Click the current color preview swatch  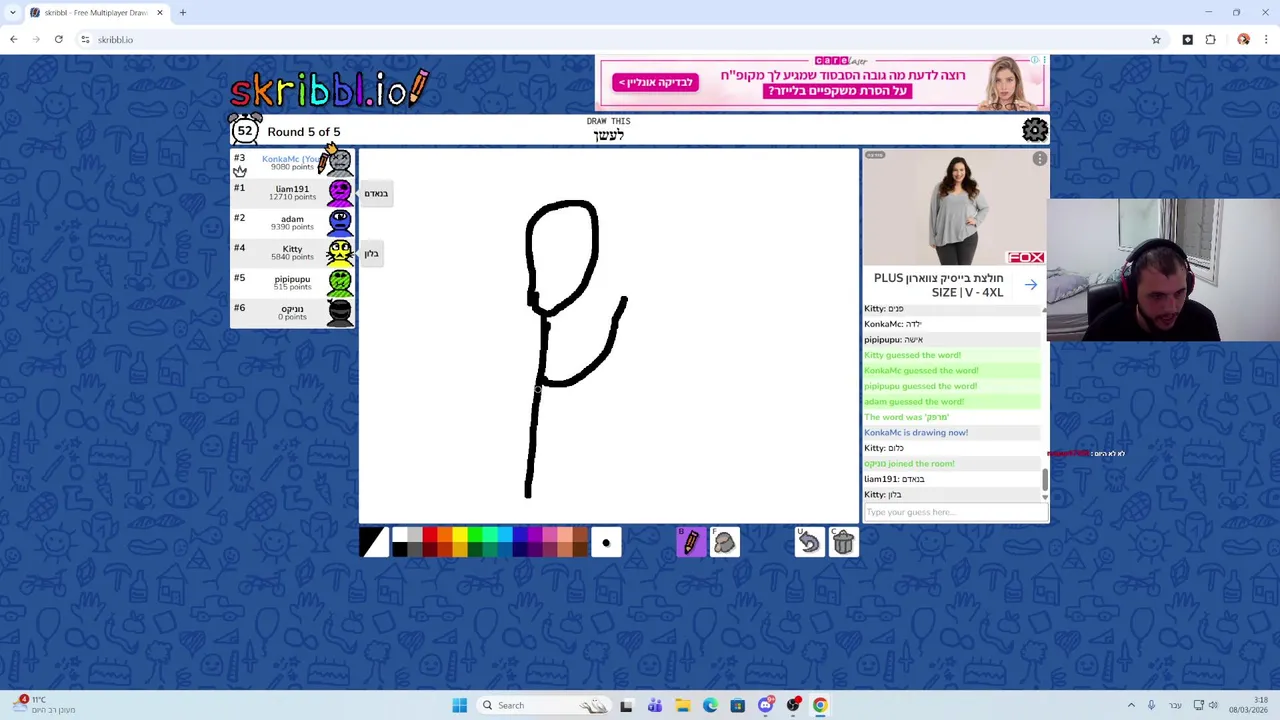click(374, 541)
